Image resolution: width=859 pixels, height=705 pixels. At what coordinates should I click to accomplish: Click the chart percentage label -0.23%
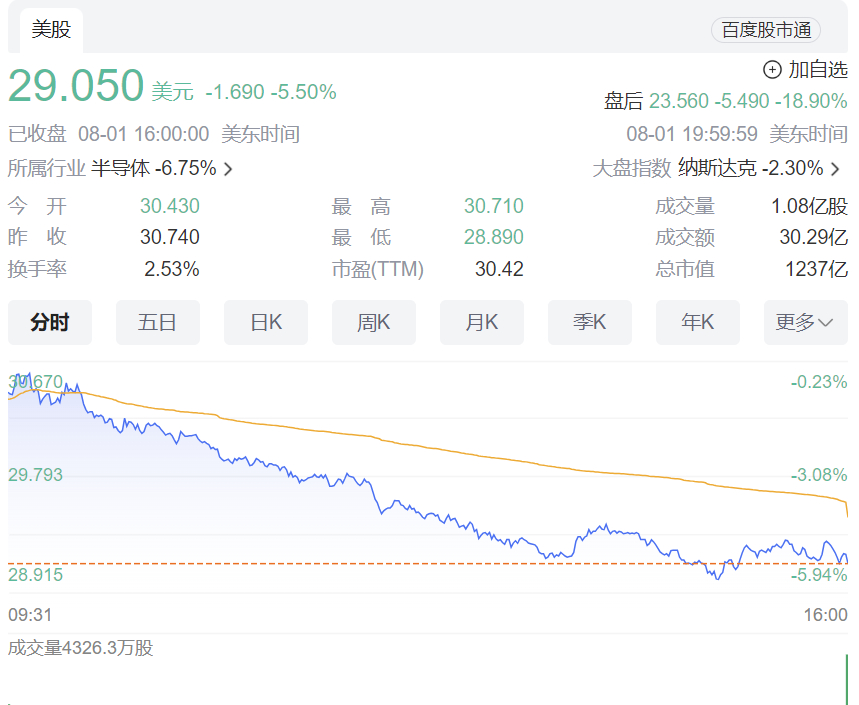pos(819,382)
